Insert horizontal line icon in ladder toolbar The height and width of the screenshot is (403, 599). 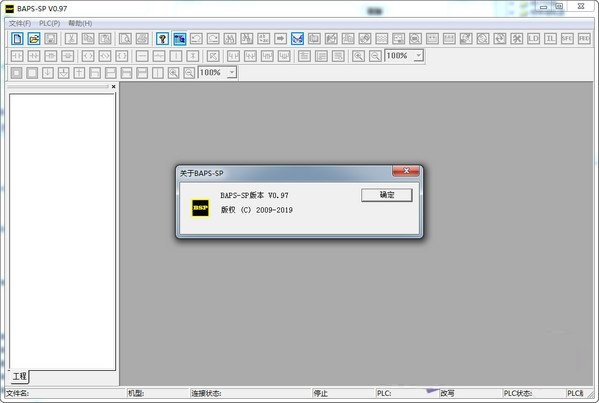point(142,56)
